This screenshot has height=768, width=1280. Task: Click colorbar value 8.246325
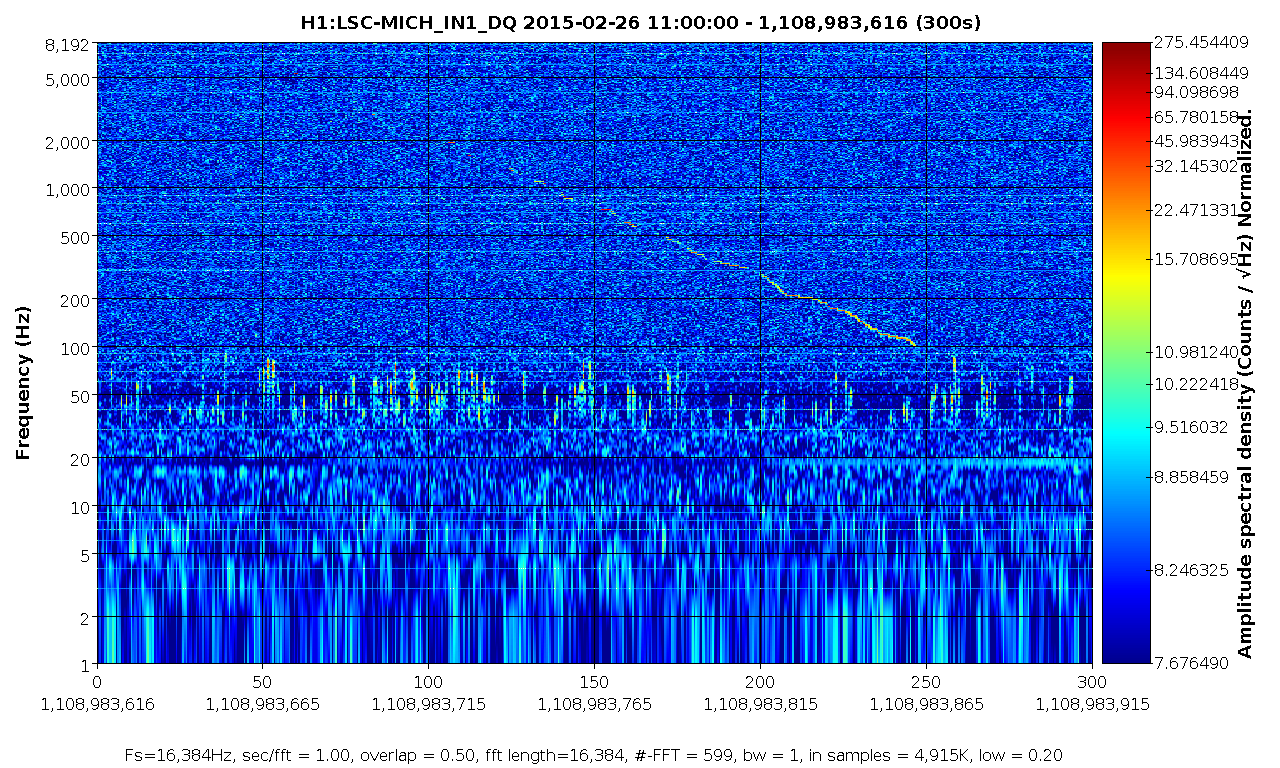[1192, 570]
